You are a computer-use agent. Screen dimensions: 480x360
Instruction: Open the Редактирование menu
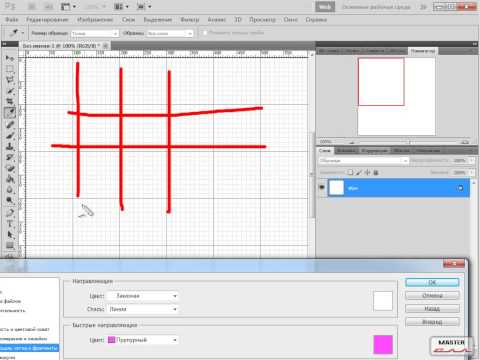[x=47, y=20]
